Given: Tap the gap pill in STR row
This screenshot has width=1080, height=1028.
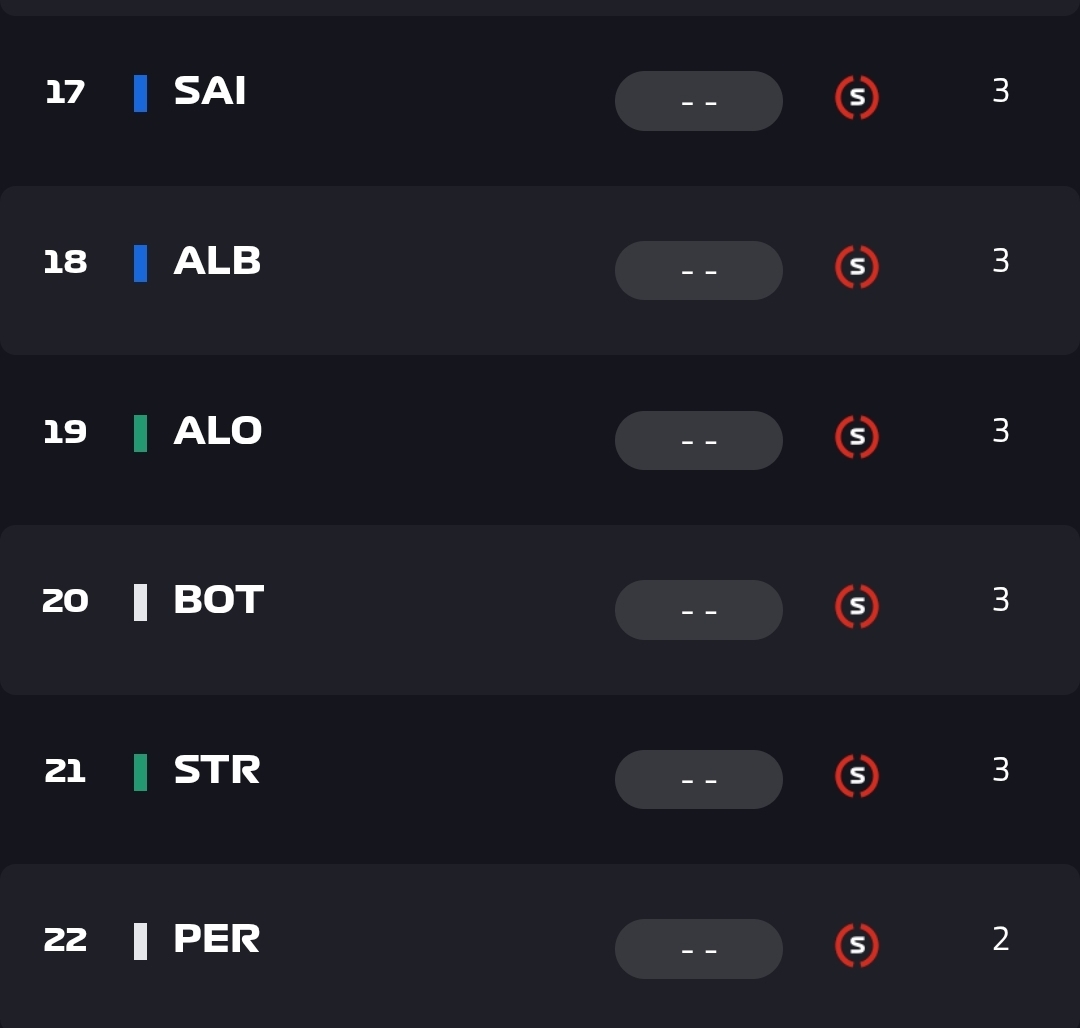Looking at the screenshot, I should 698,779.
